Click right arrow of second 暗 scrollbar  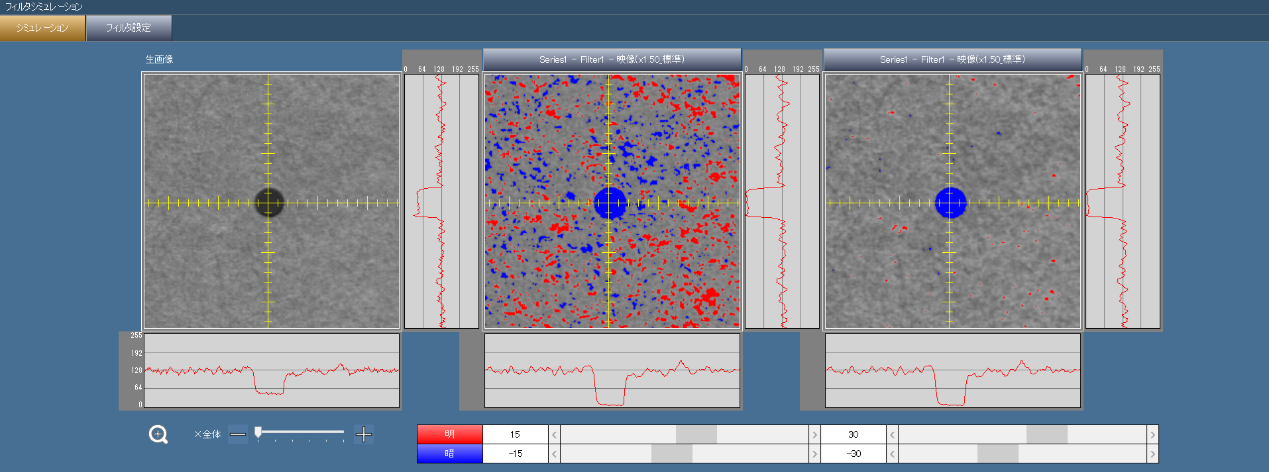(1152, 453)
